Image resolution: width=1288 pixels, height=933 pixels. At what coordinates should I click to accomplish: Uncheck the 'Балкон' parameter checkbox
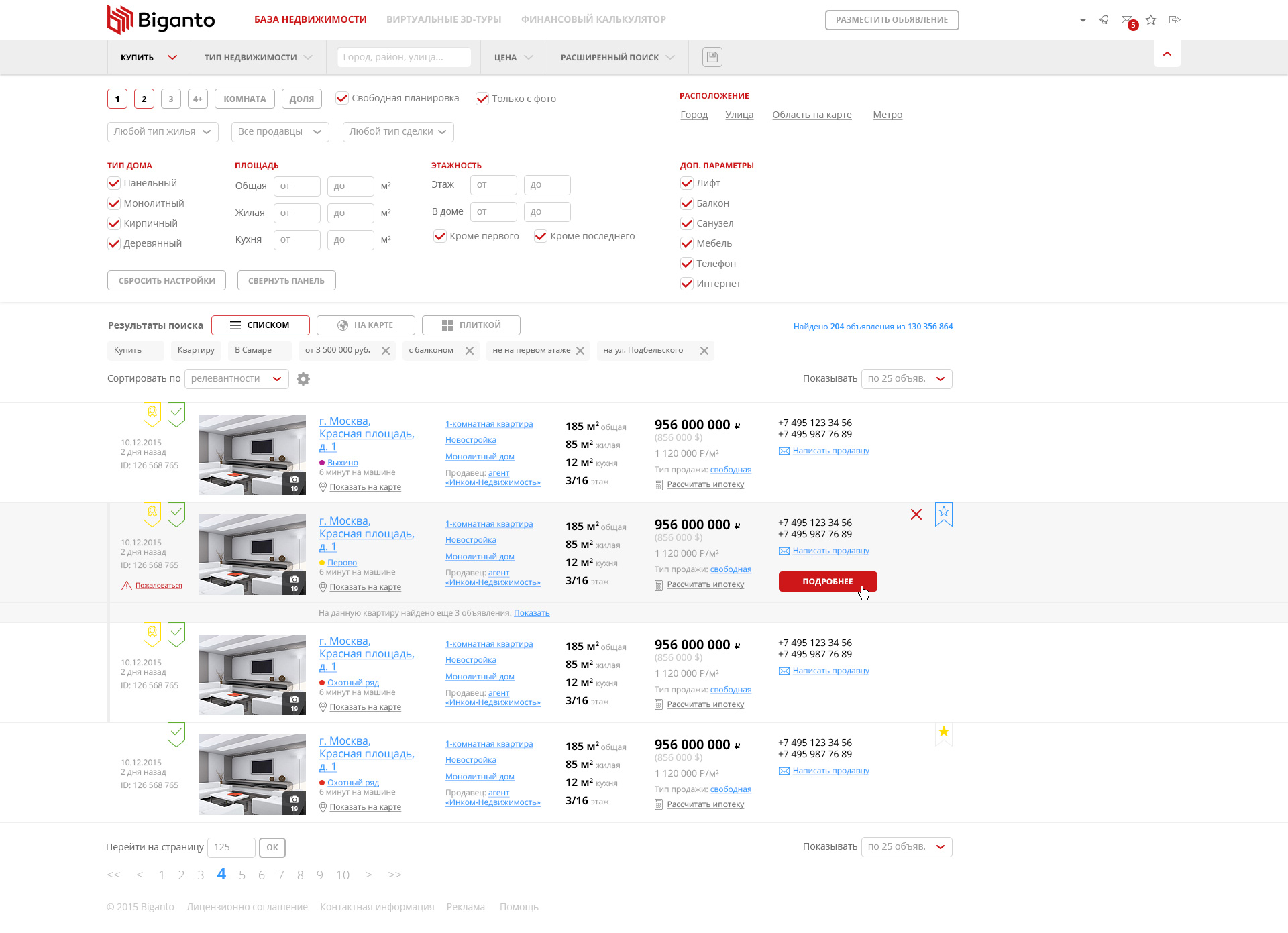point(687,203)
